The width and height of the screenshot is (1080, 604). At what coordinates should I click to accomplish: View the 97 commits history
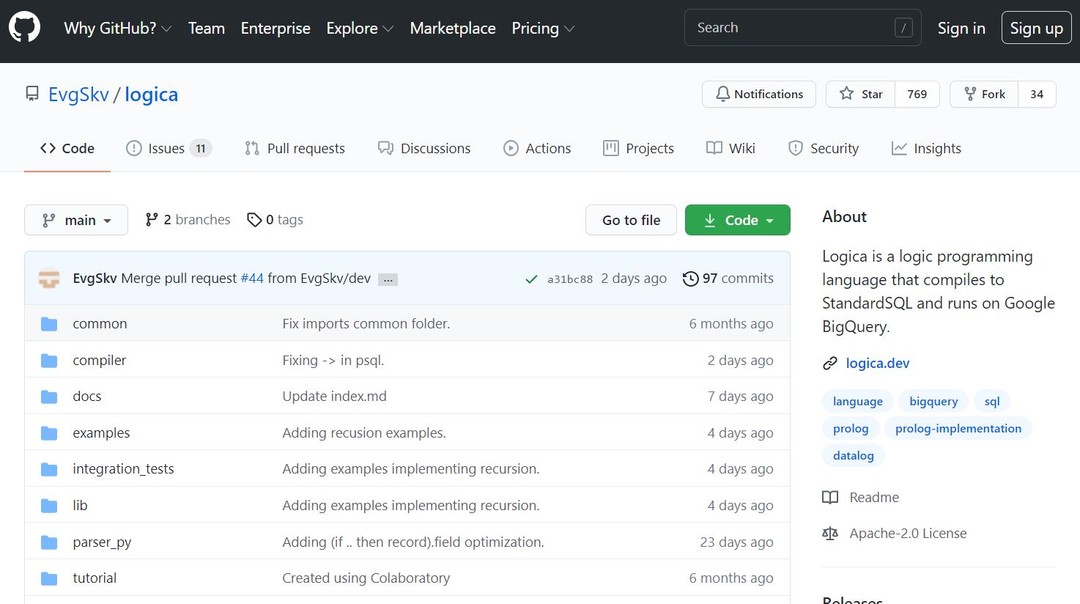coord(728,278)
